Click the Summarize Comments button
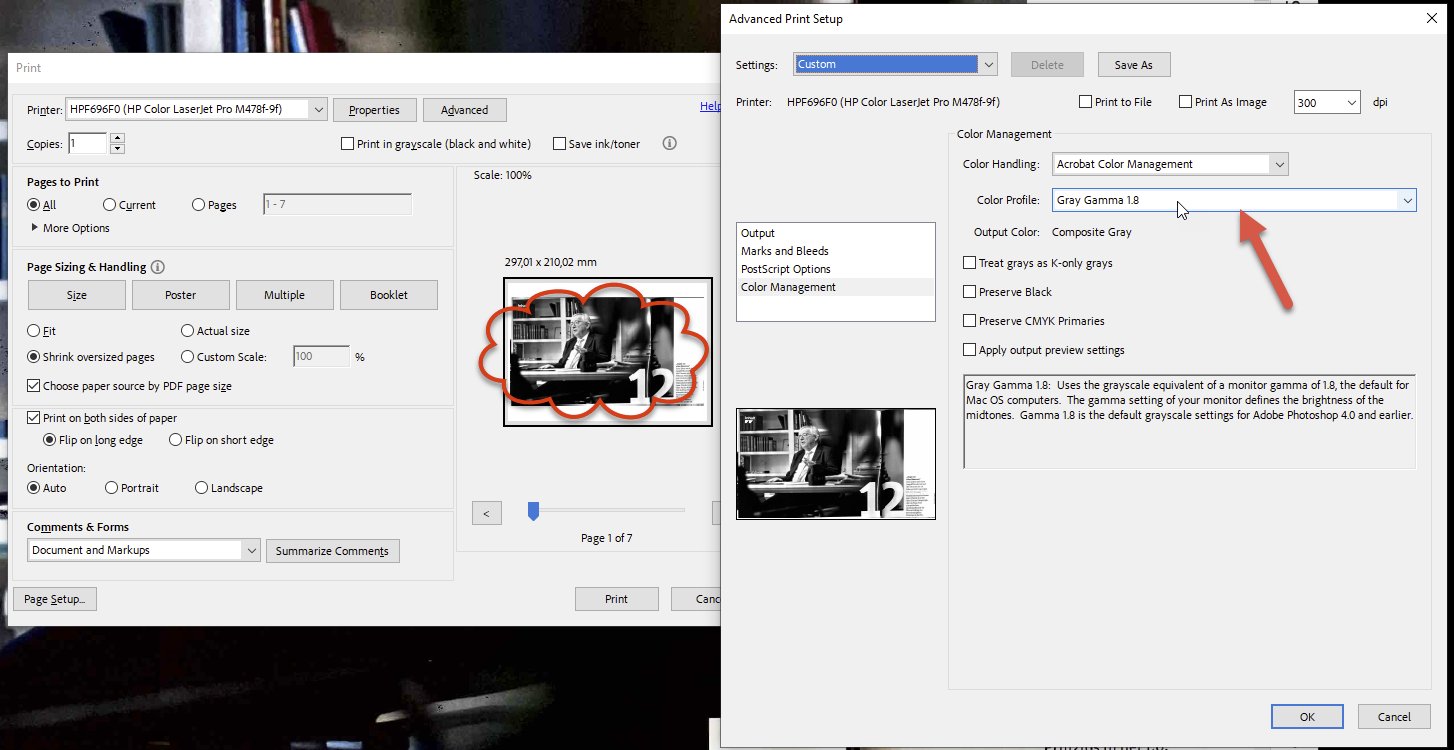 332,550
